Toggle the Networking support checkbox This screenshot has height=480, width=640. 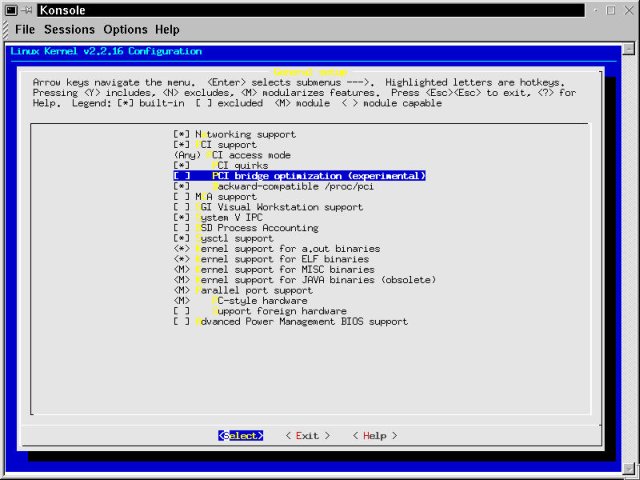click(181, 134)
